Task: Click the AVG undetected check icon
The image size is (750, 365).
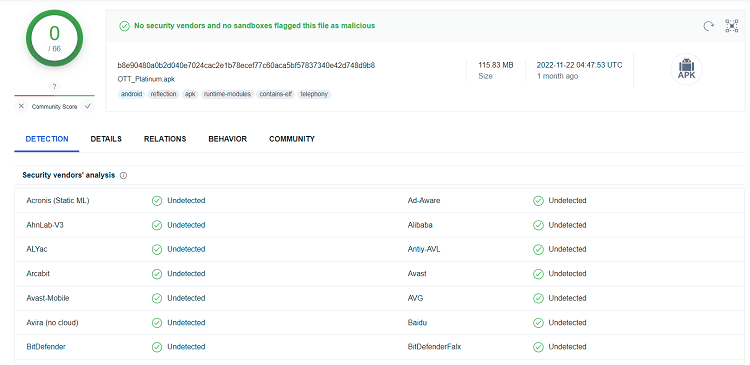Action: pyautogui.click(x=538, y=298)
